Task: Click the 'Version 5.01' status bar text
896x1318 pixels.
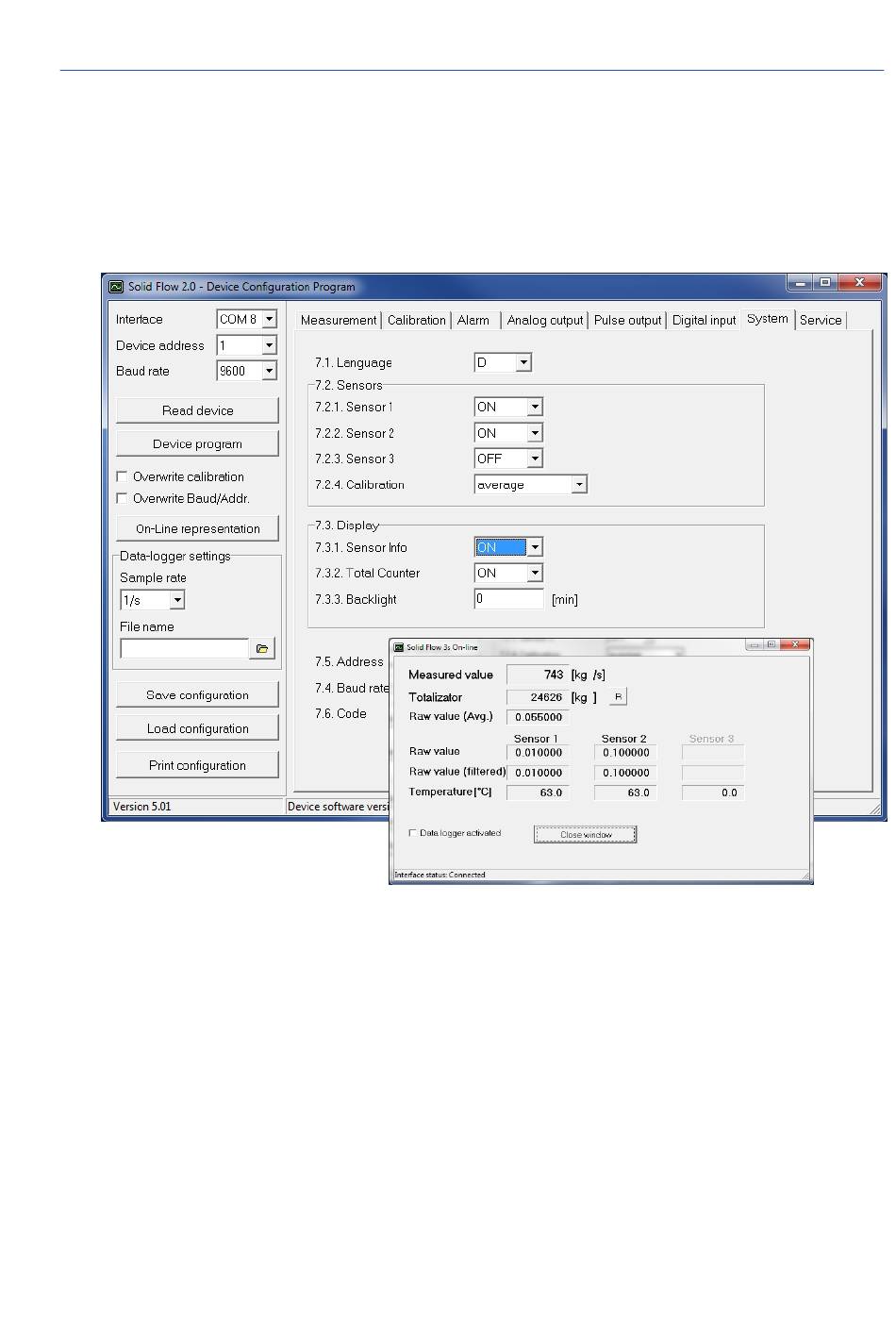Action: (x=142, y=807)
